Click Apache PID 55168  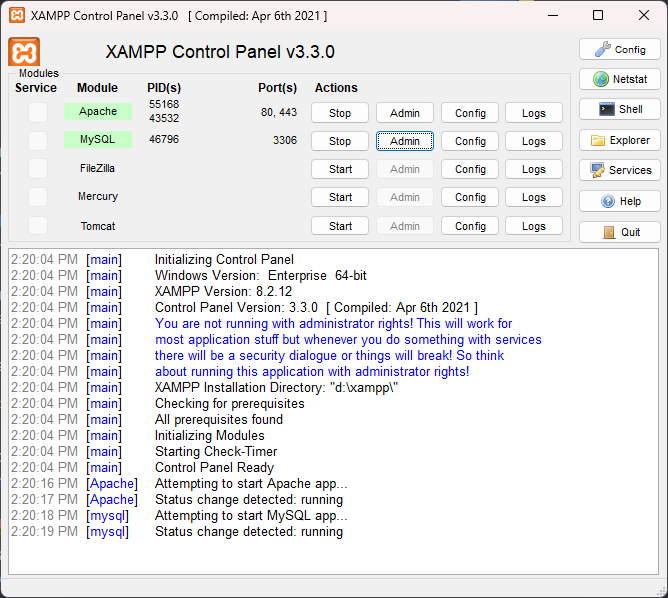pyautogui.click(x=164, y=104)
